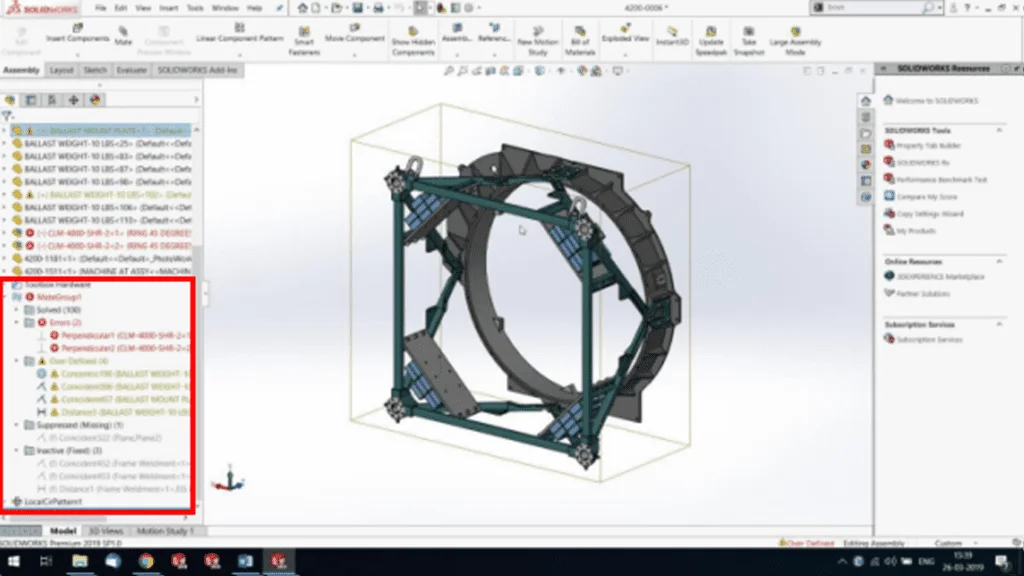
Task: Insert Bill of Materials
Action: [579, 40]
